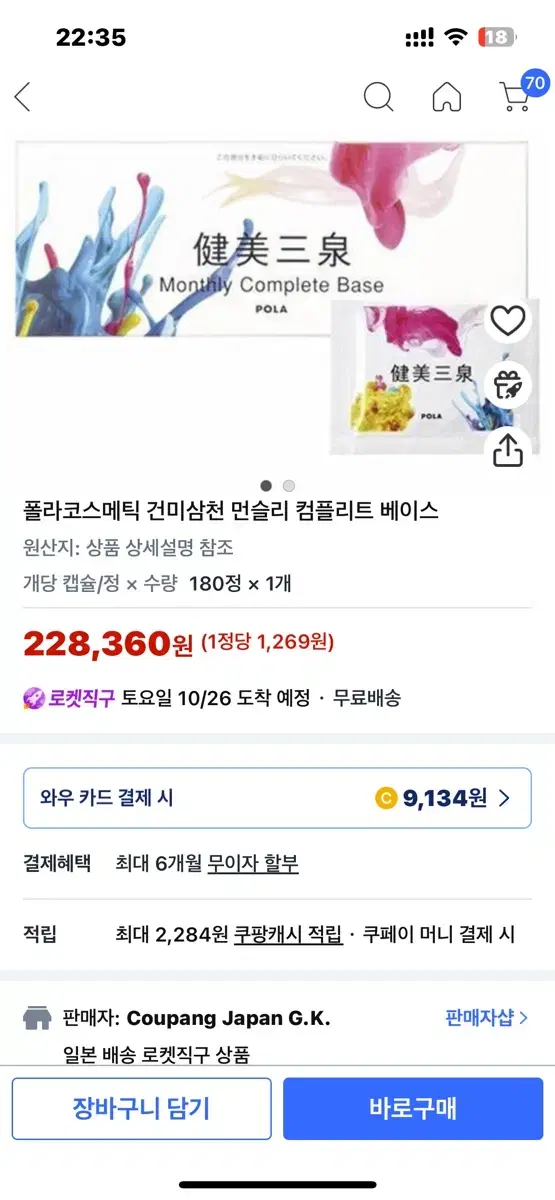Open the 판매자샵 chevron link
This screenshot has height=1200, width=555.
pos(487,1018)
